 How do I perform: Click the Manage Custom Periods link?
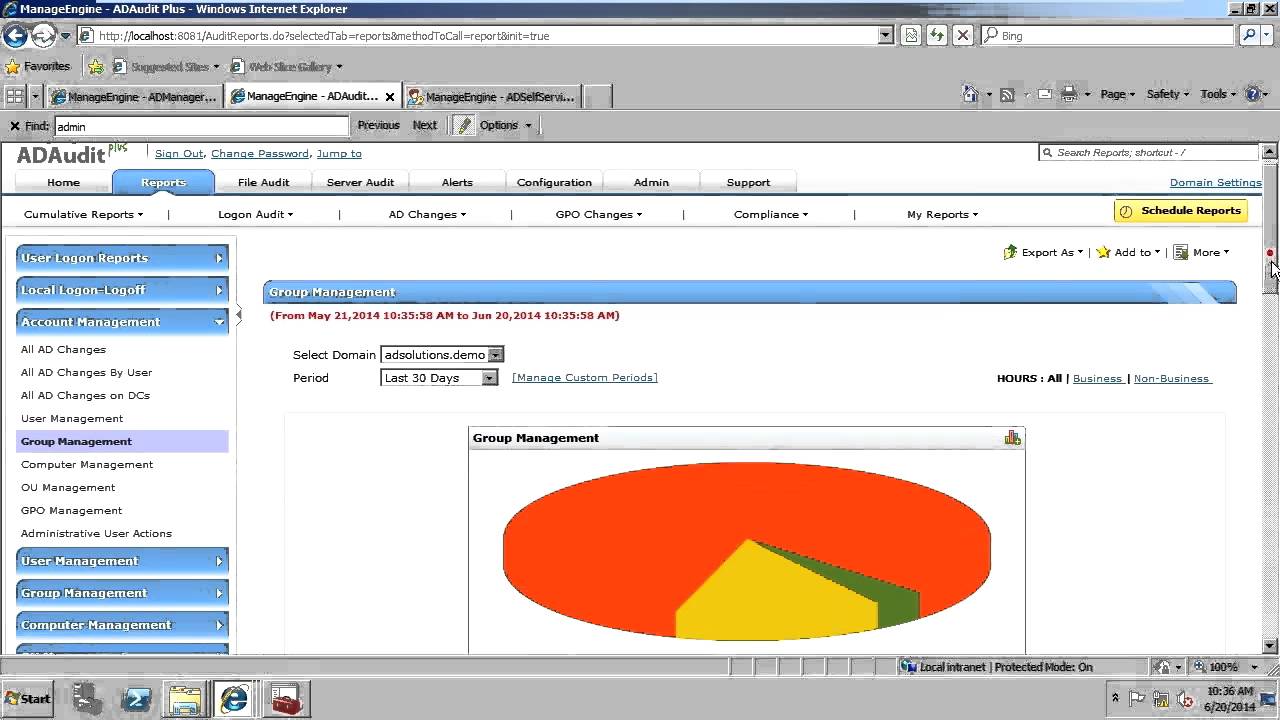[x=585, y=378]
